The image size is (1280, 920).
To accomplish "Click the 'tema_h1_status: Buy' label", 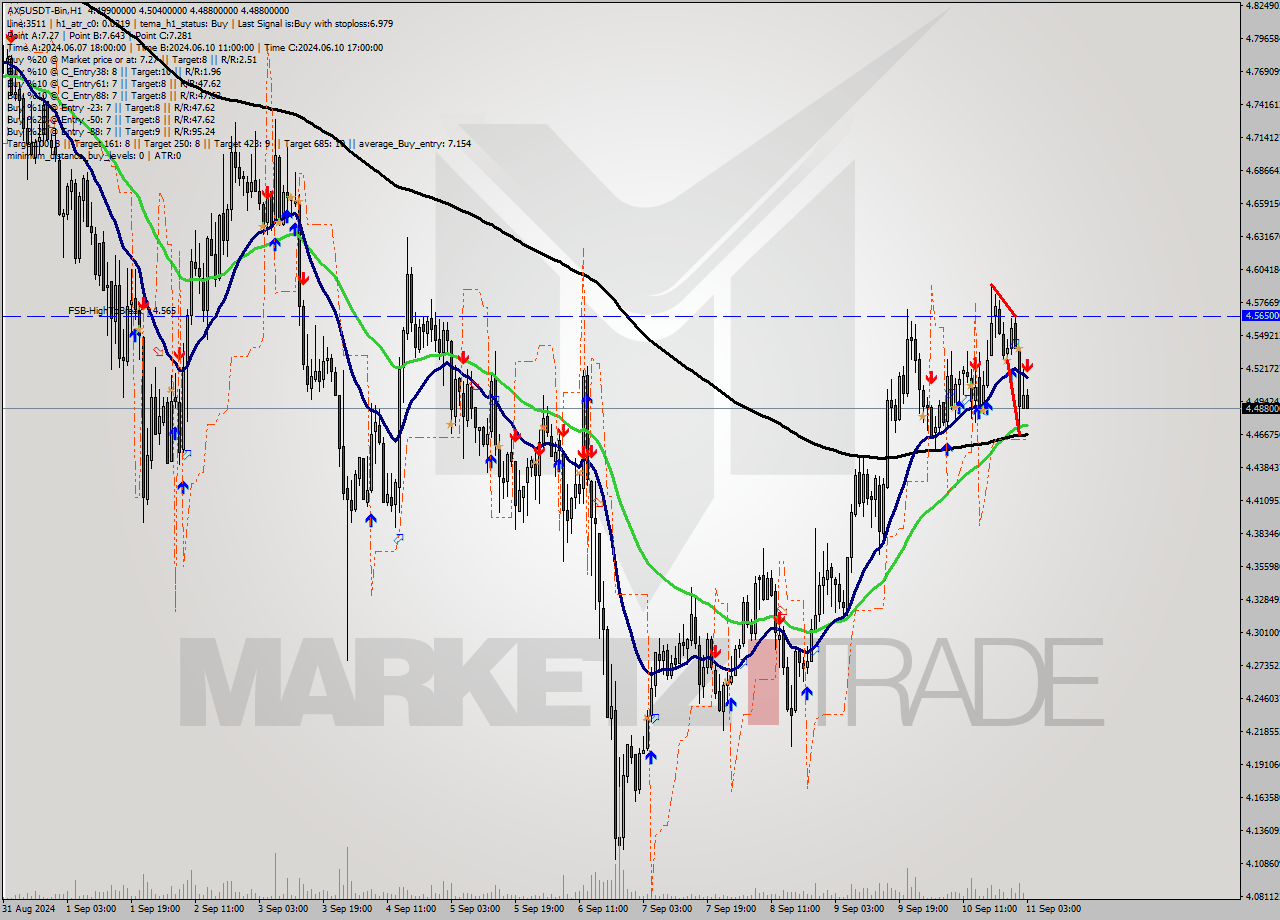I will 183,23.
